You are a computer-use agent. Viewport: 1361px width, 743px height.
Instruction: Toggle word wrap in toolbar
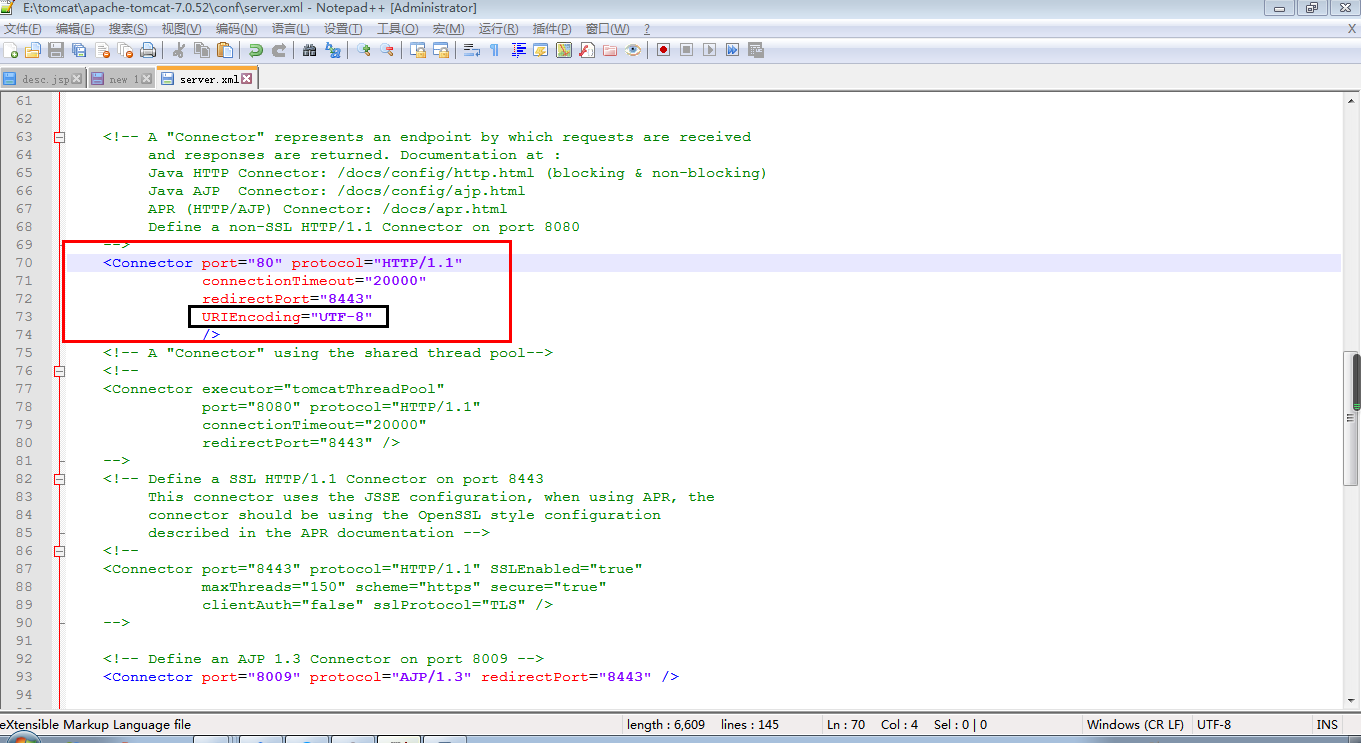pyautogui.click(x=472, y=50)
